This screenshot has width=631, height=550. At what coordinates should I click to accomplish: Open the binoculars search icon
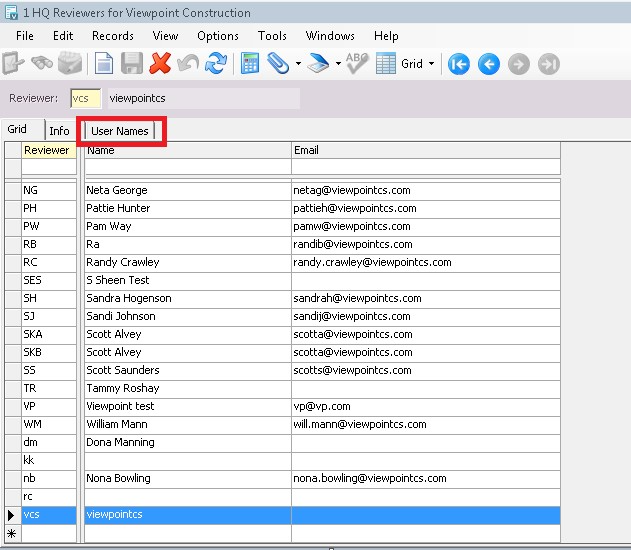(x=42, y=64)
